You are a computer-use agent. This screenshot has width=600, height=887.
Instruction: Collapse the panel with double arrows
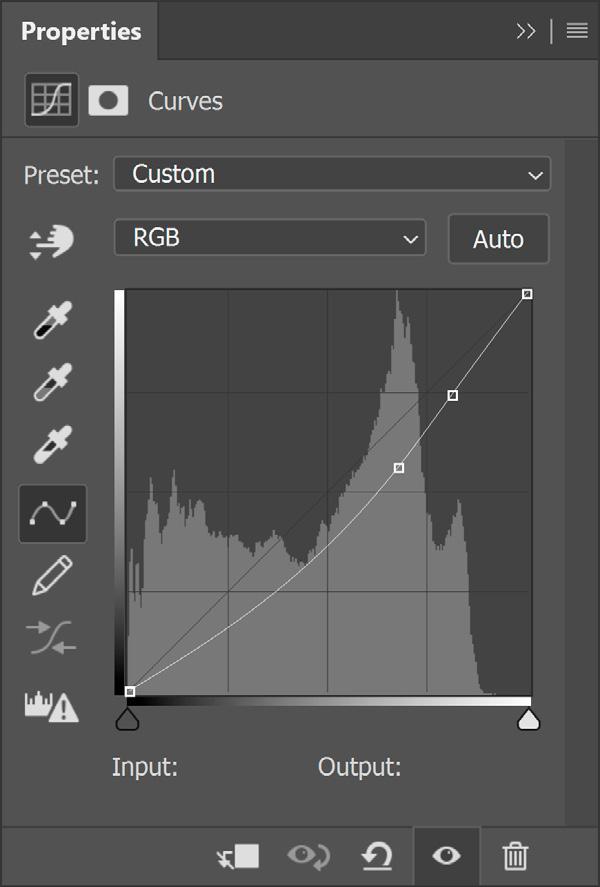click(525, 31)
